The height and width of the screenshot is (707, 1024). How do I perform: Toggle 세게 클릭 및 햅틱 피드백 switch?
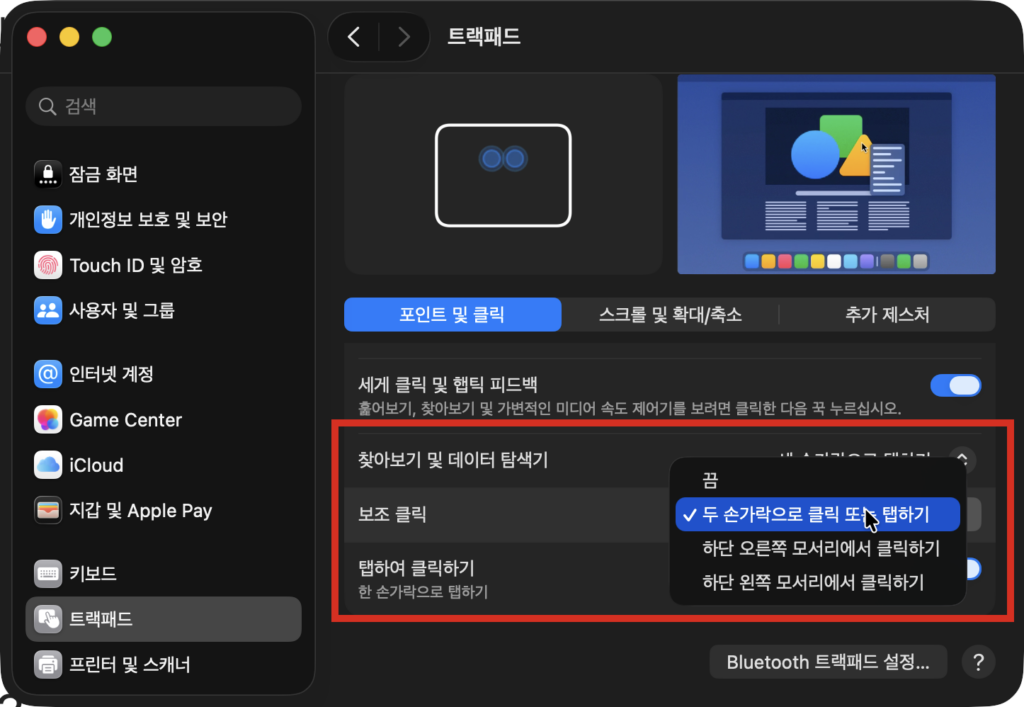coord(955,385)
